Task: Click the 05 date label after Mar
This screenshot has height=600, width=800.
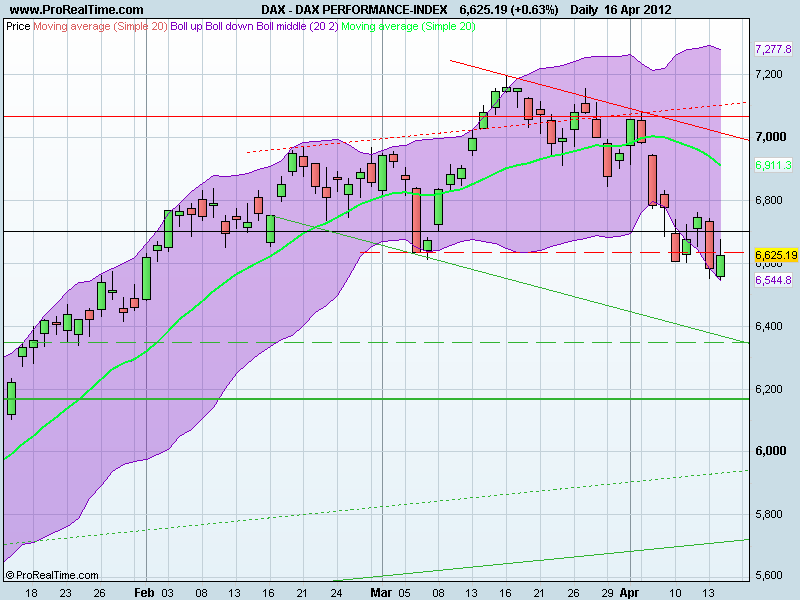Action: click(405, 593)
